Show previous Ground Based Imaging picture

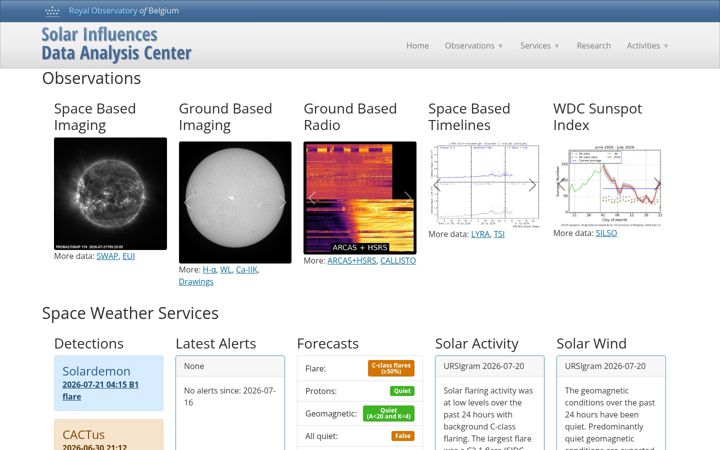pos(188,202)
